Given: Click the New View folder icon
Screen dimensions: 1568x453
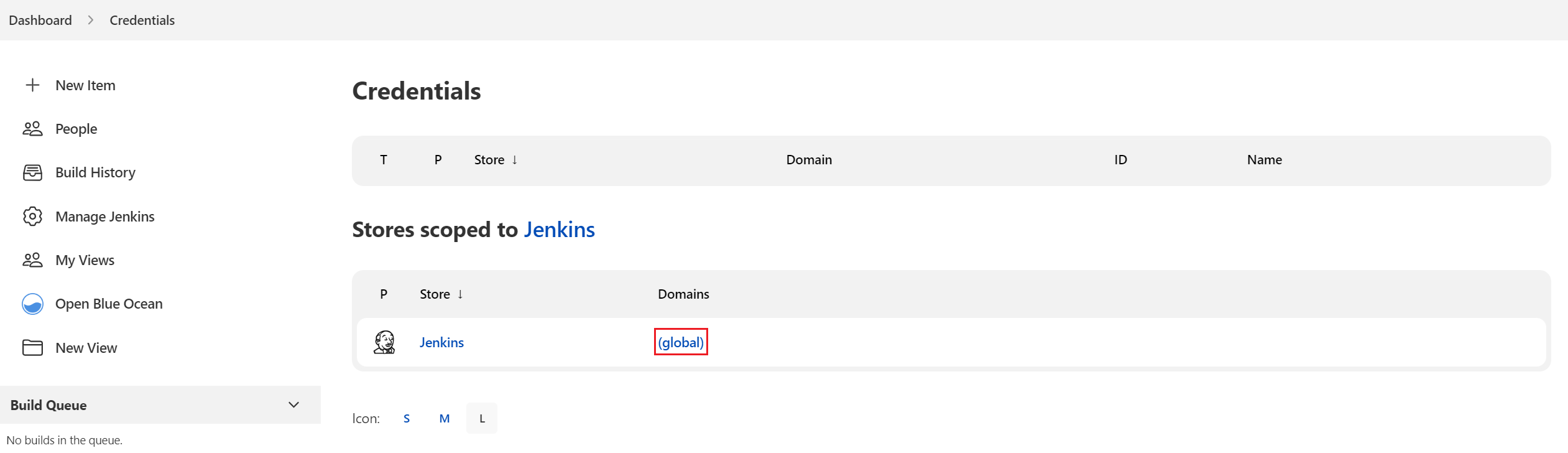Looking at the screenshot, I should [32, 348].
